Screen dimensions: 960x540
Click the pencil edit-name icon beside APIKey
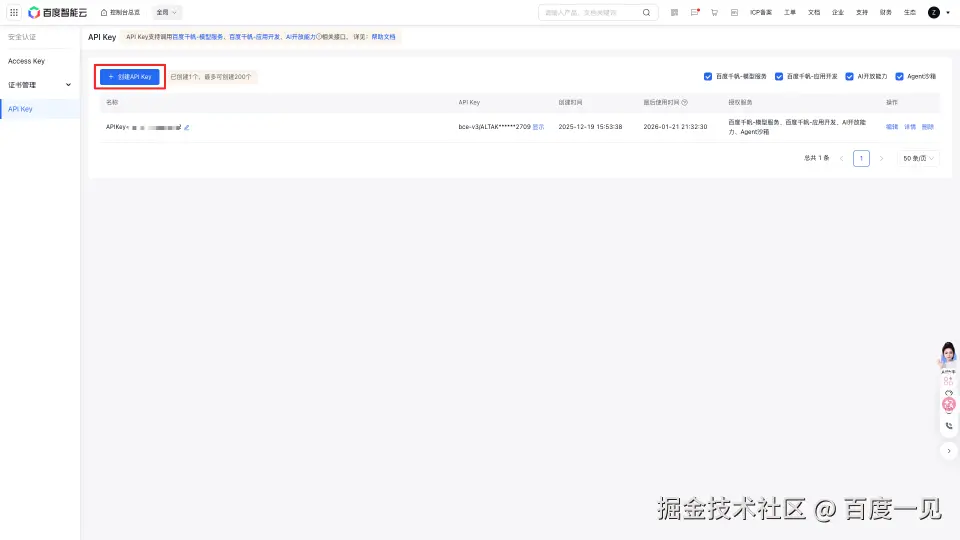click(x=187, y=127)
